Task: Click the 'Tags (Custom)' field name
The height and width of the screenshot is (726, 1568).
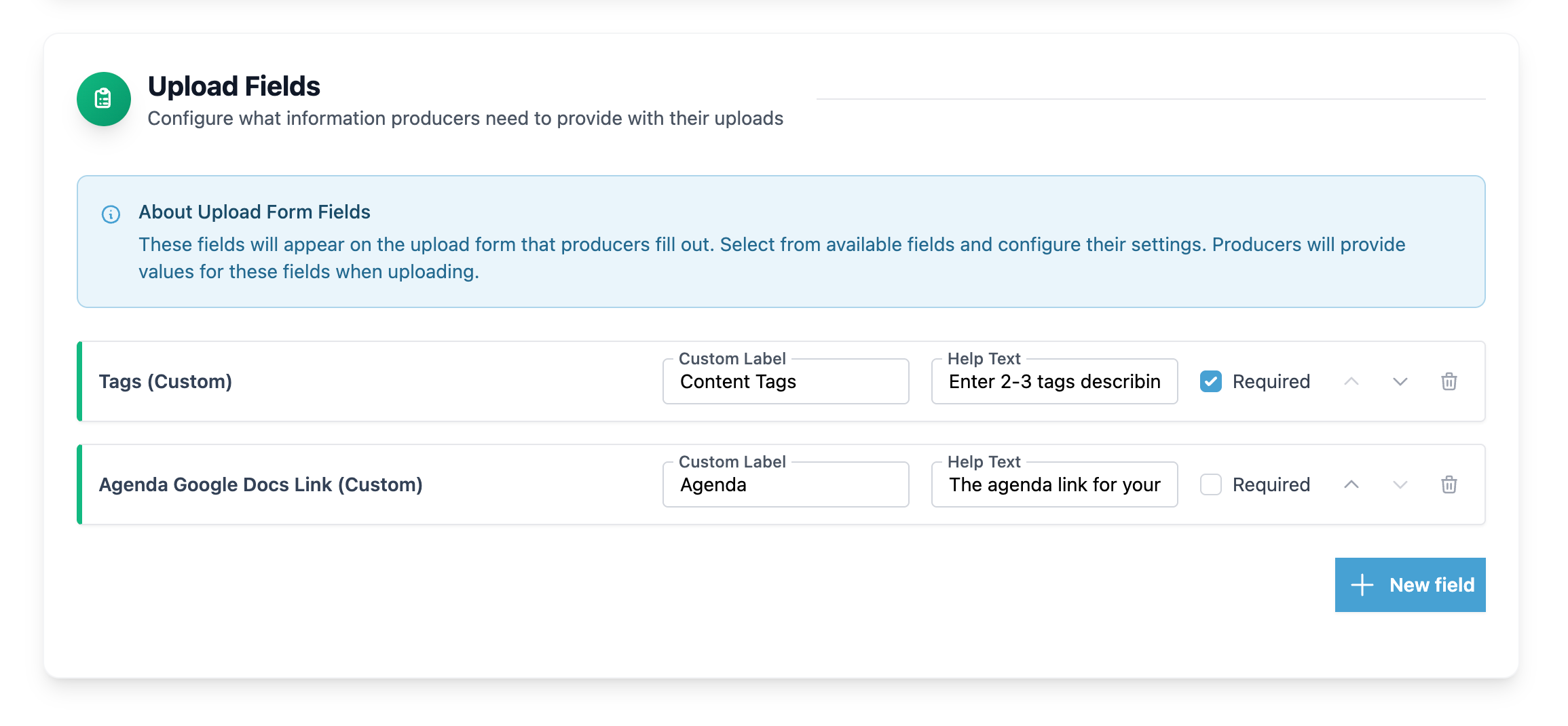Action: pyautogui.click(x=166, y=381)
